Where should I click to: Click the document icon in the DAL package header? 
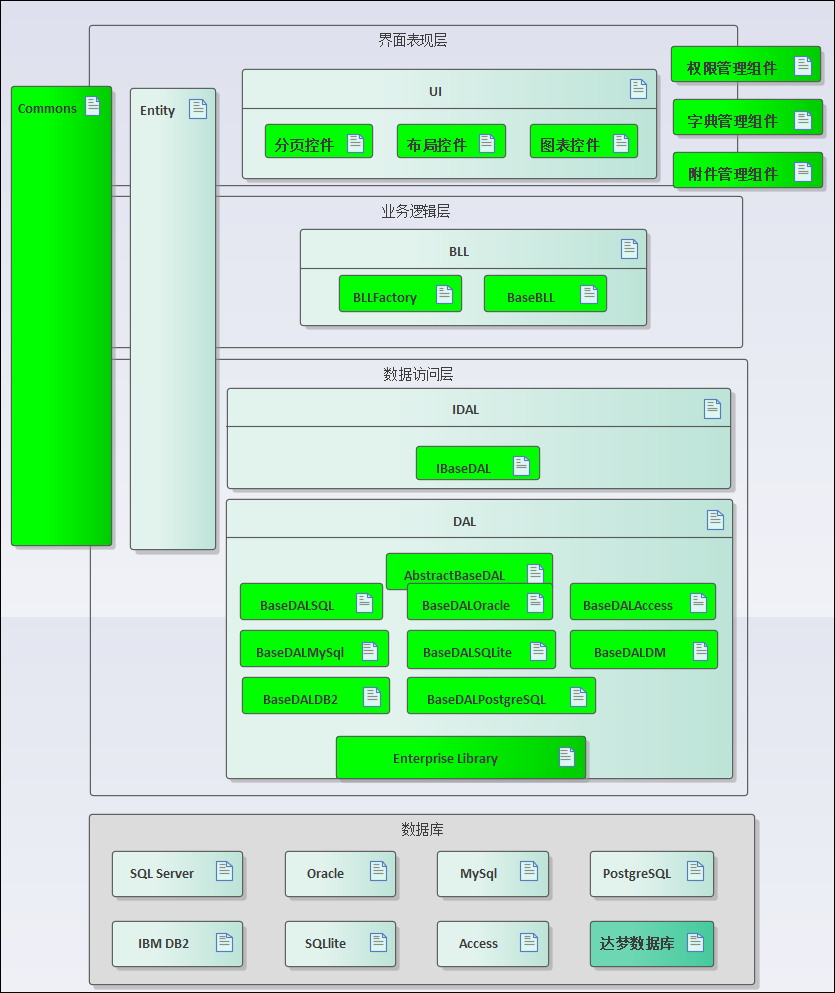pyautogui.click(x=715, y=520)
